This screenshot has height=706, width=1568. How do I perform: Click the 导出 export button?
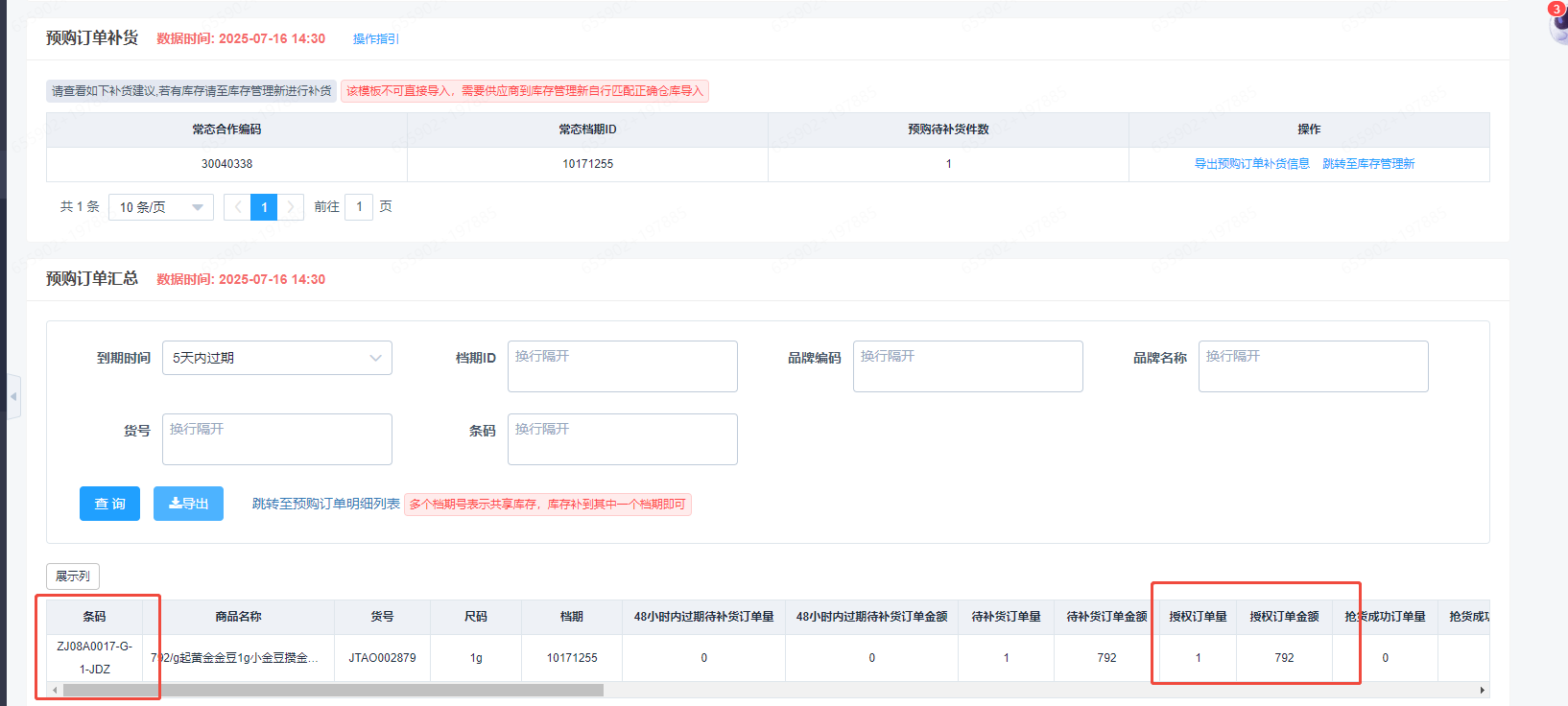point(188,504)
